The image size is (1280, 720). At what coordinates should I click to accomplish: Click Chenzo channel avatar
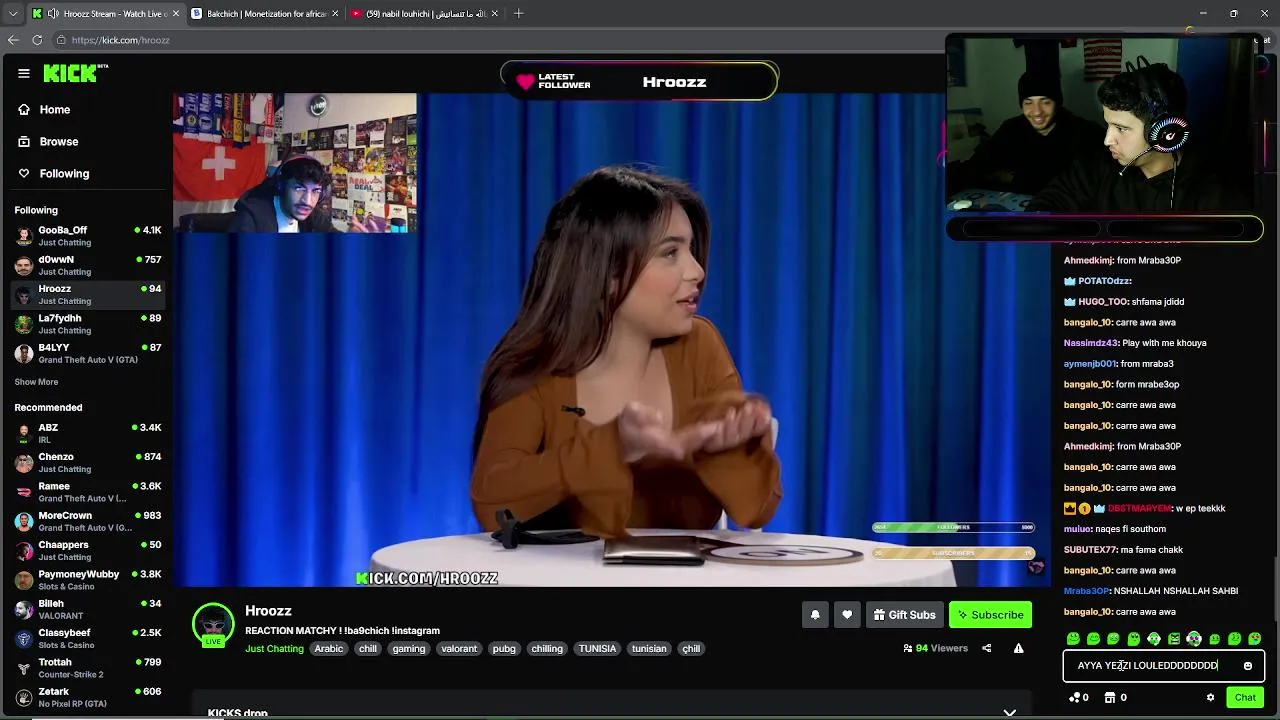(x=24, y=463)
